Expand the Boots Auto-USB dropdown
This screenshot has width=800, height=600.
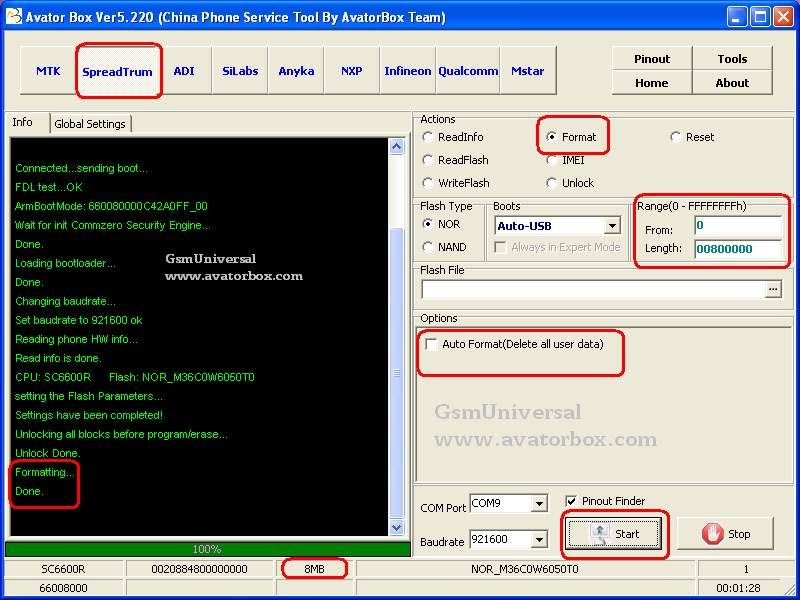pos(612,226)
